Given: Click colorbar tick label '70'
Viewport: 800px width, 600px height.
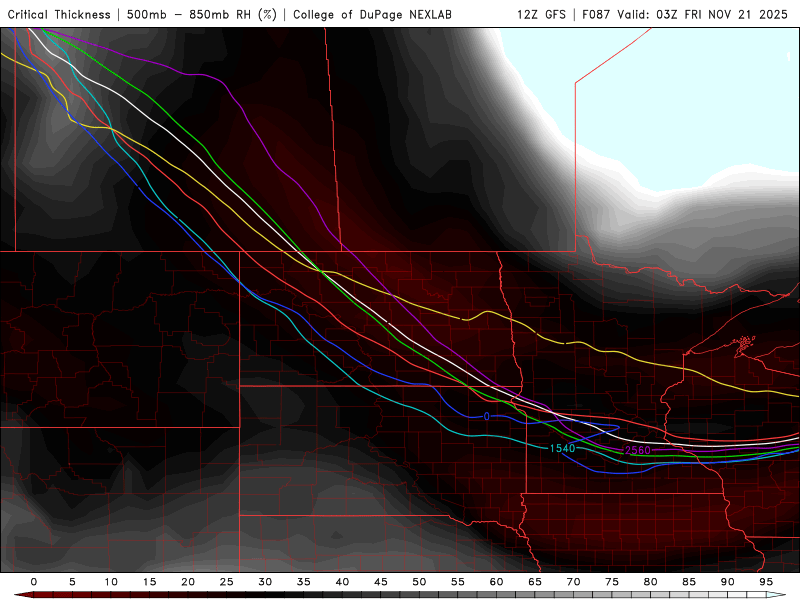Looking at the screenshot, I should (573, 582).
